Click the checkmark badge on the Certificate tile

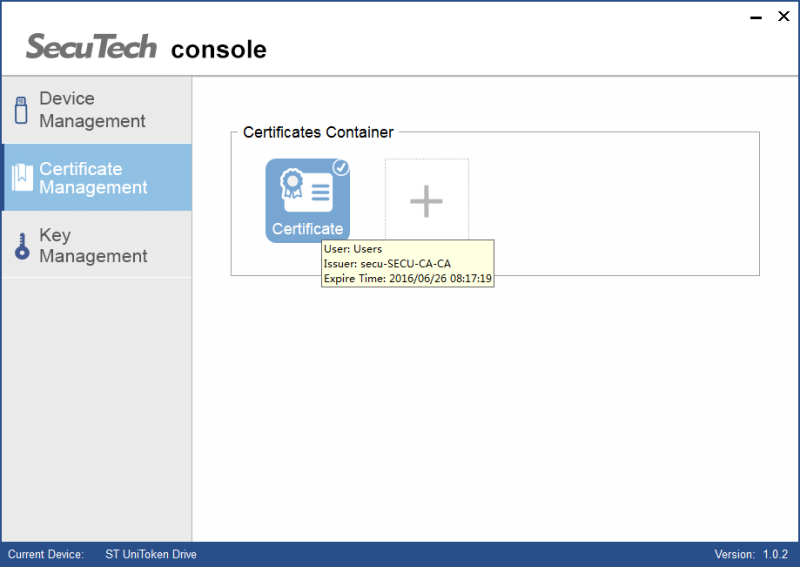point(341,167)
